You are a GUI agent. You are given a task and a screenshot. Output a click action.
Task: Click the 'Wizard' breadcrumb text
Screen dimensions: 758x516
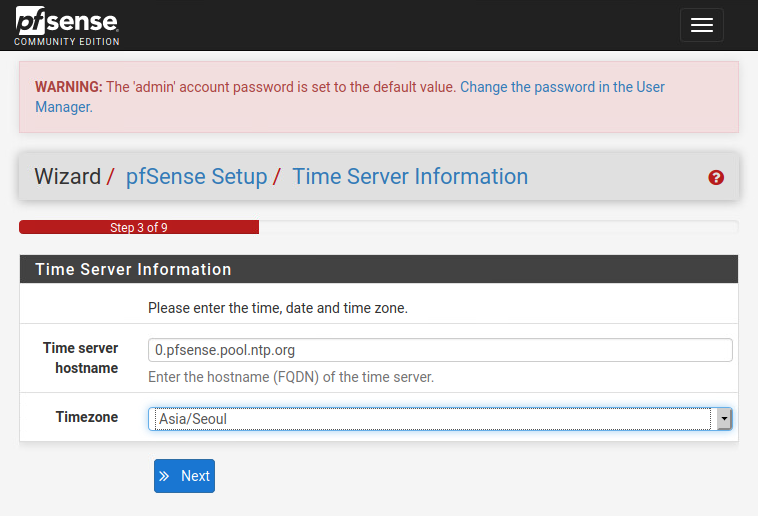[x=68, y=177]
